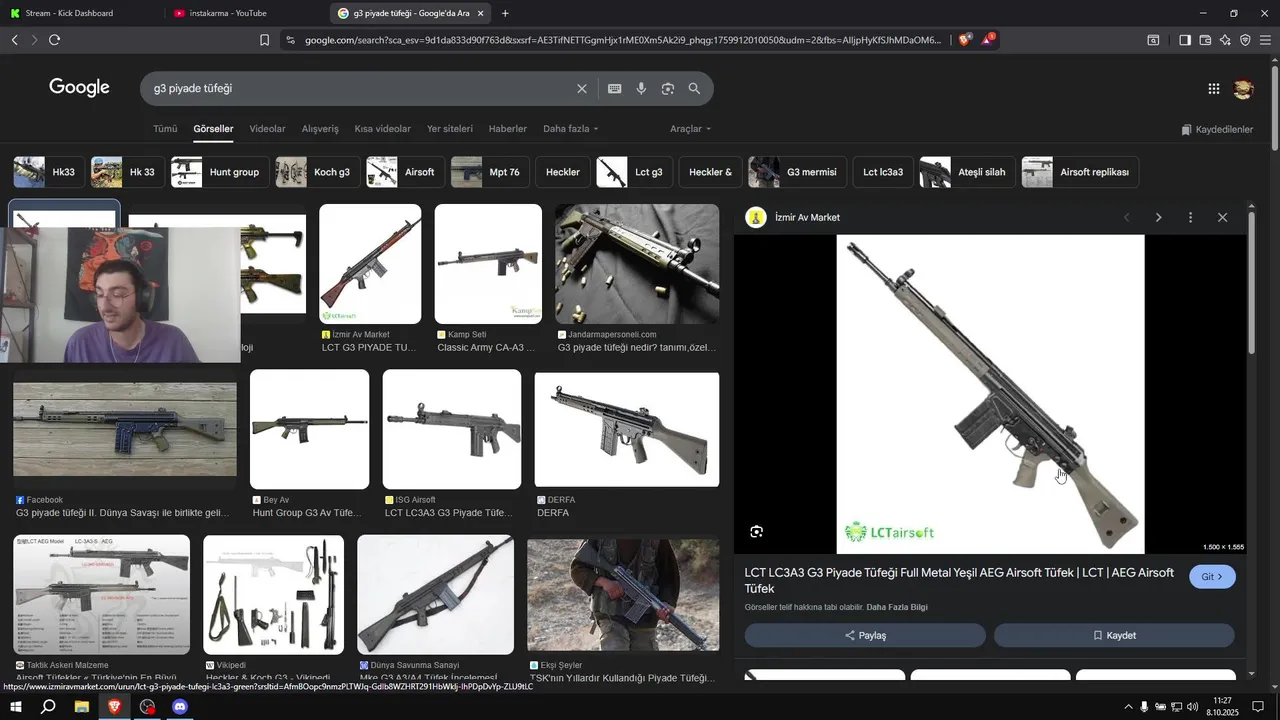Close the Google search tab
The image size is (1280, 720).
[481, 13]
